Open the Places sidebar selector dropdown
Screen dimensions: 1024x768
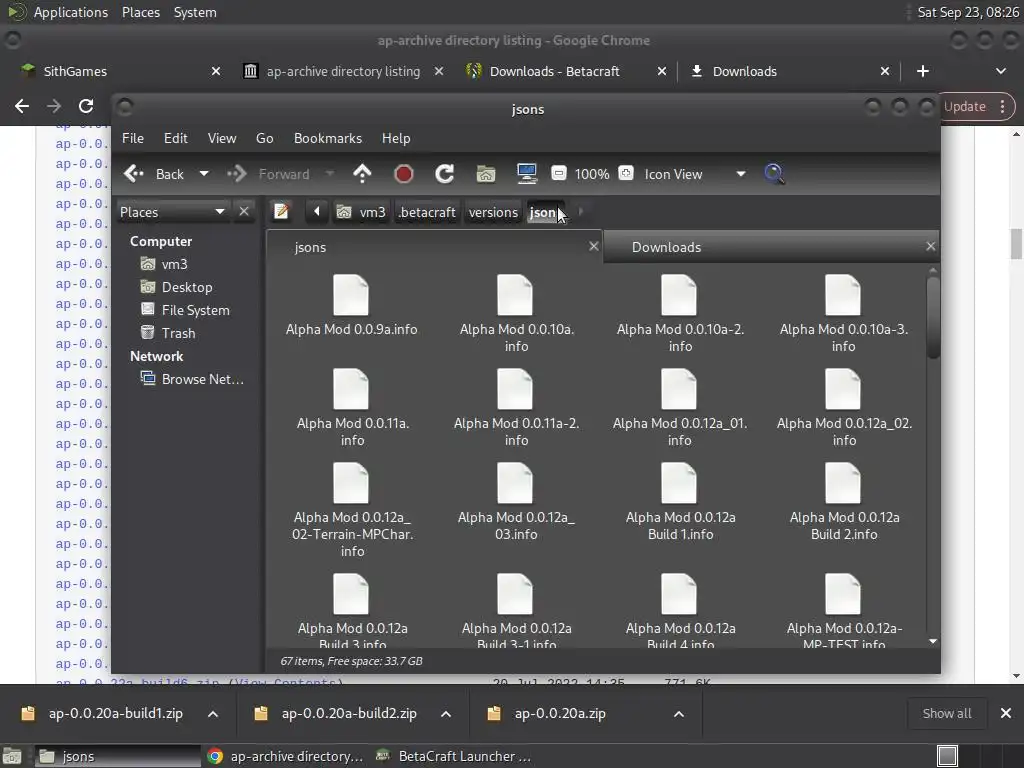tap(172, 212)
